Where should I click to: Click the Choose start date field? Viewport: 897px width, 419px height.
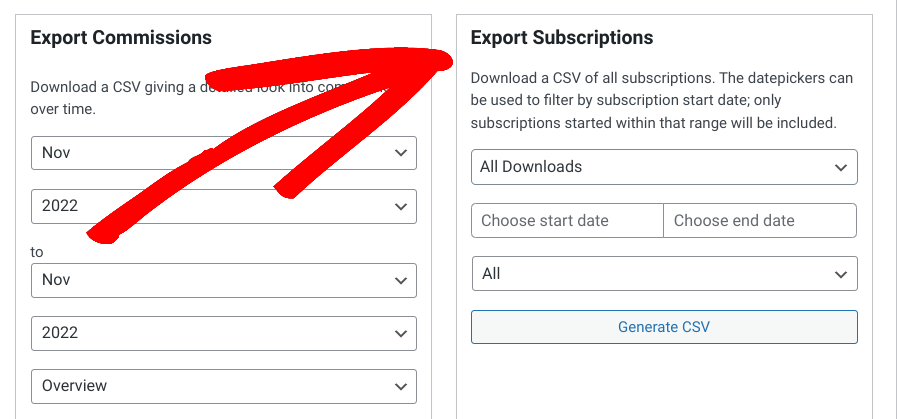(567, 220)
